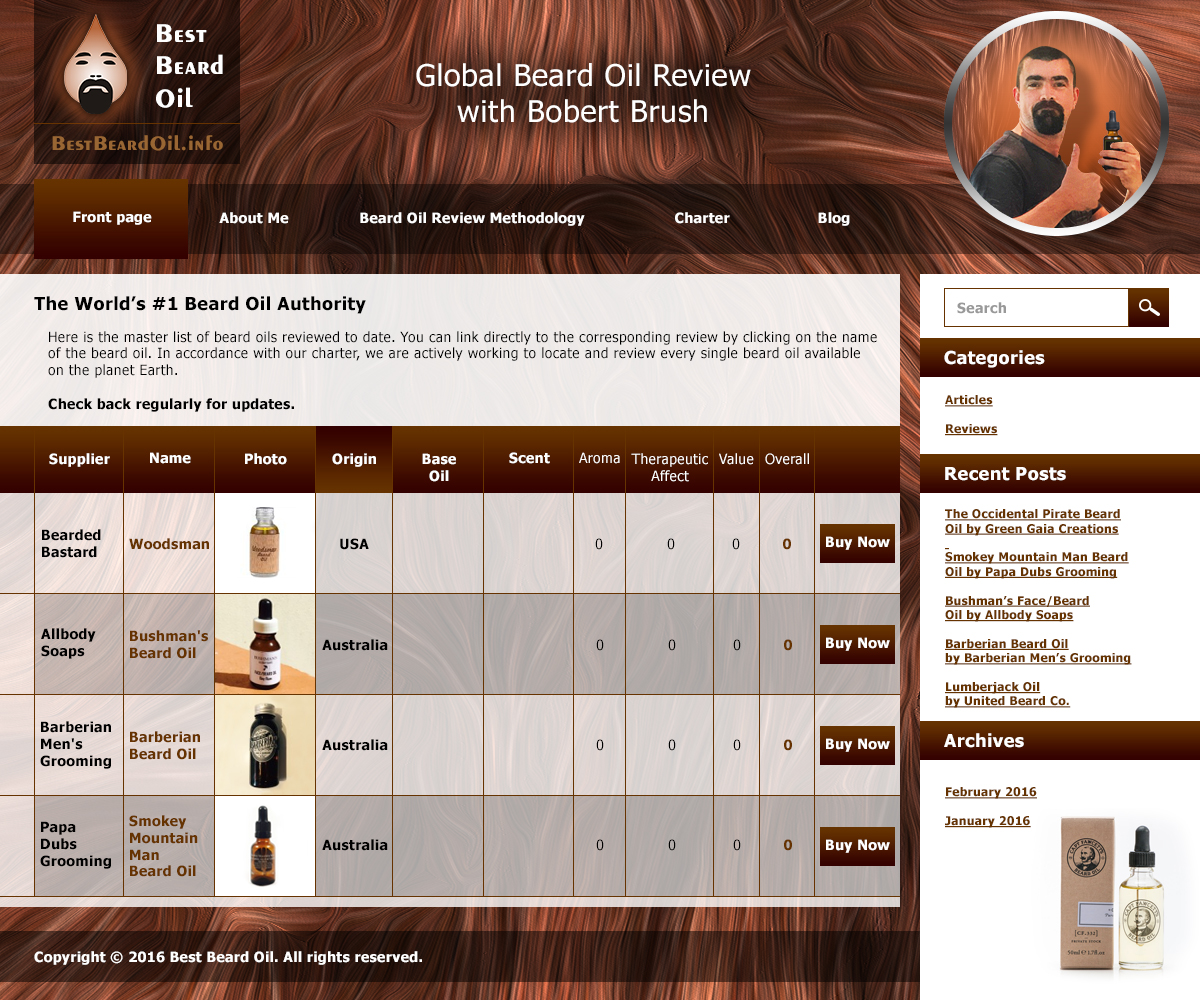Open the Articles category
The height and width of the screenshot is (1000, 1200).
968,399
